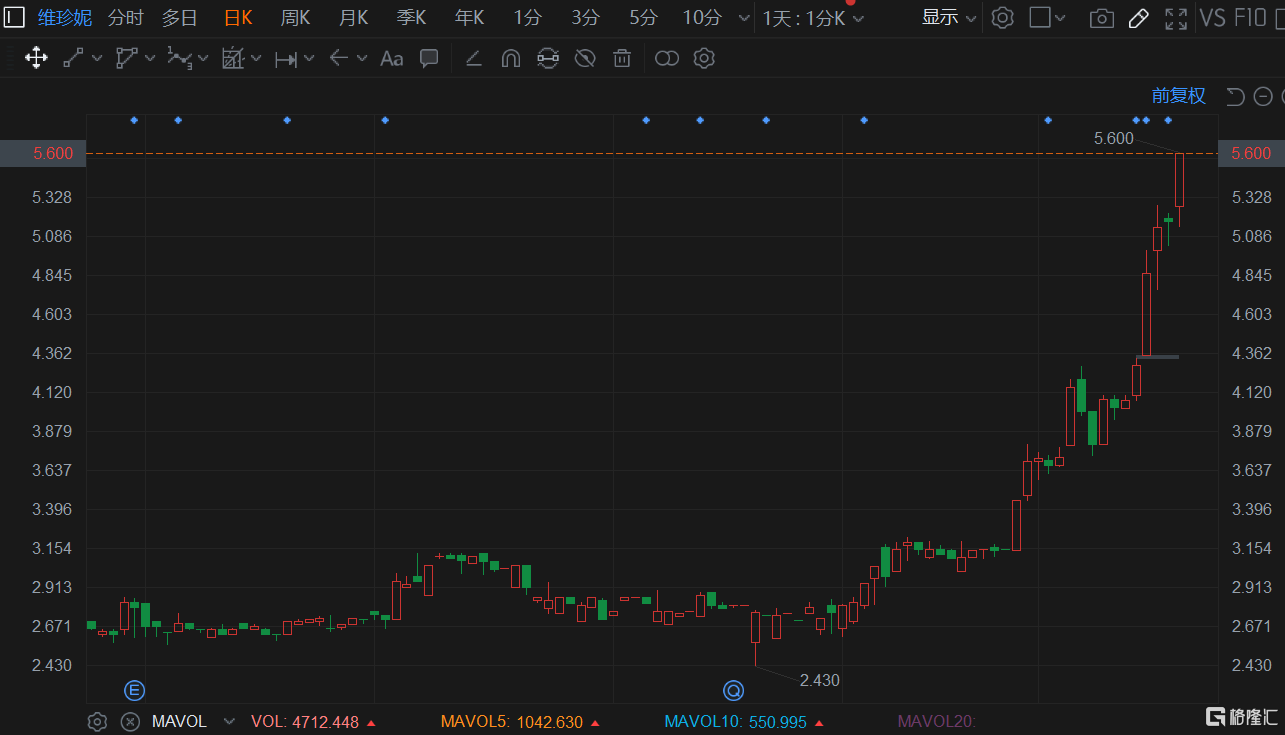Viewport: 1285px width, 735px height.
Task: Open the 显示 display dropdown
Action: tap(949, 17)
